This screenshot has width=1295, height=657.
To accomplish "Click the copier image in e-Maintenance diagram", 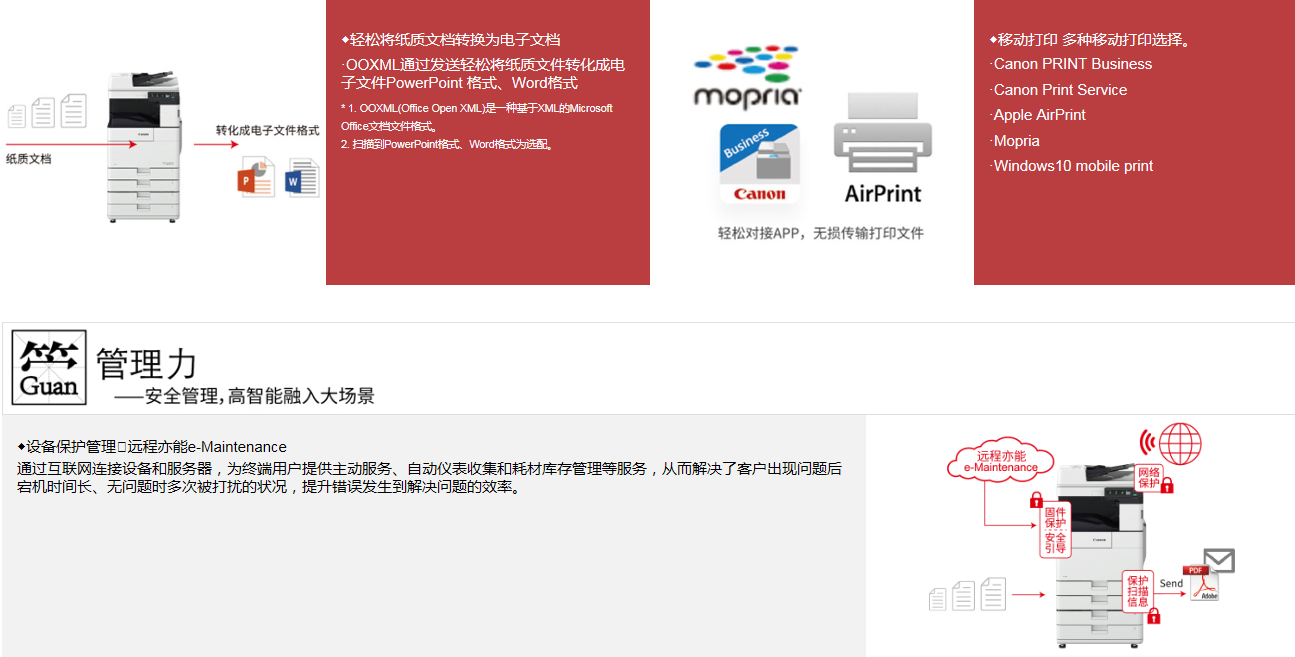I will (x=1100, y=556).
